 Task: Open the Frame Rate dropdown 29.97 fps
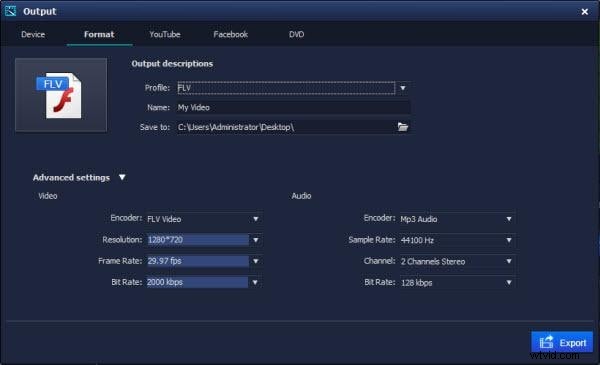point(204,261)
